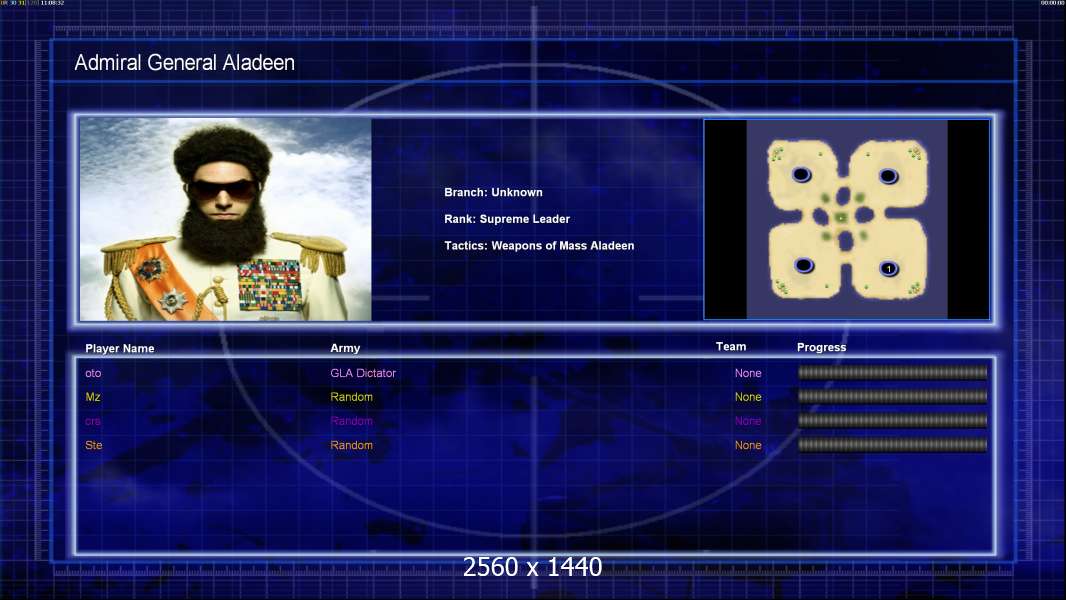1066x600 pixels.
Task: Click the loading progress bar for crs
Action: point(893,421)
